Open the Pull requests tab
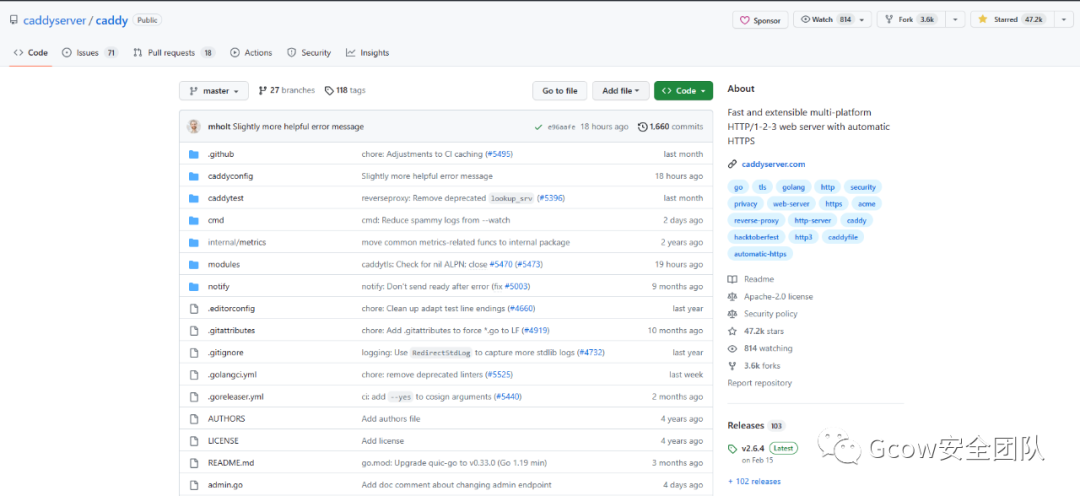The height and width of the screenshot is (496, 1080). tap(174, 53)
